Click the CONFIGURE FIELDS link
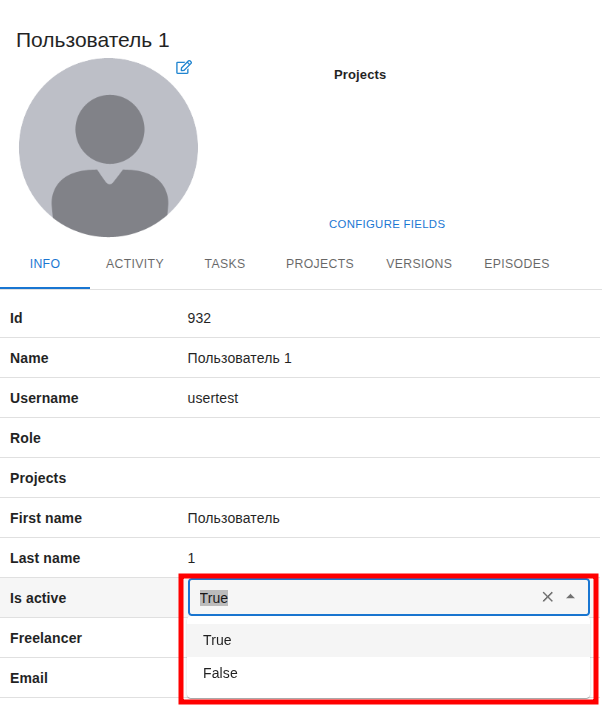 [x=387, y=224]
